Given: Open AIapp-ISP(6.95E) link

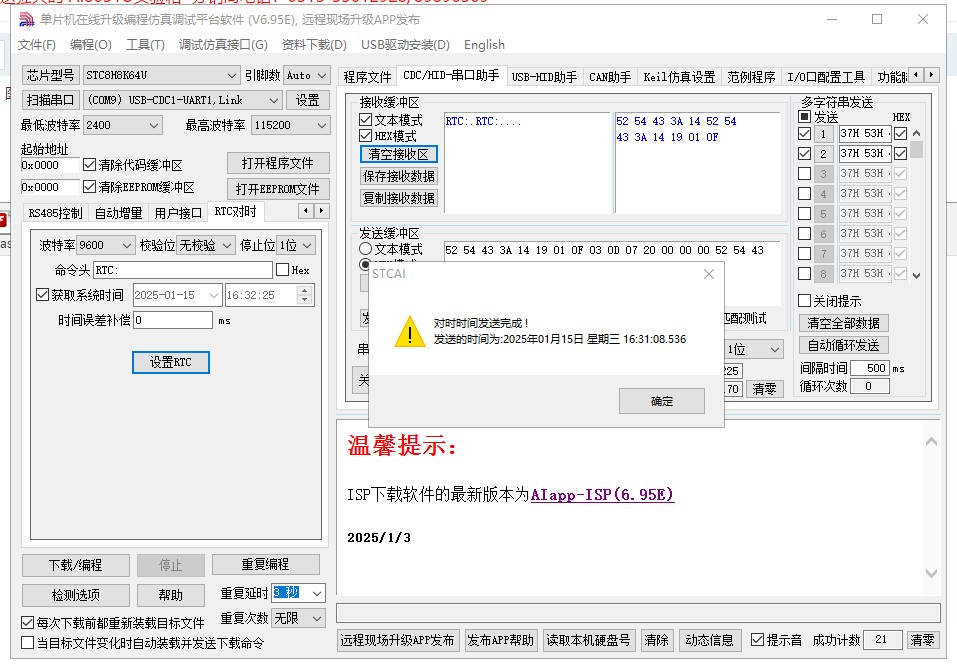Looking at the screenshot, I should [602, 494].
